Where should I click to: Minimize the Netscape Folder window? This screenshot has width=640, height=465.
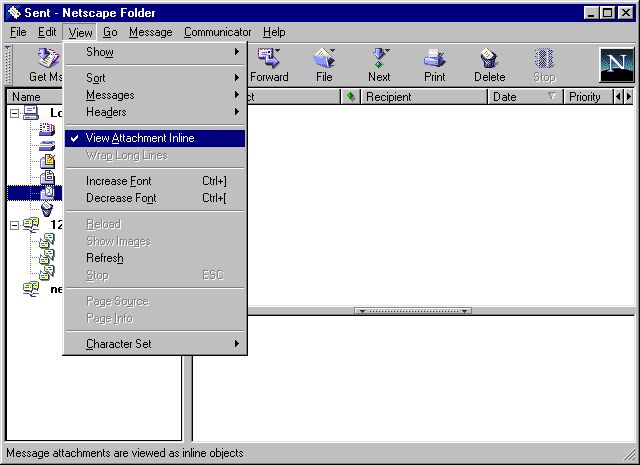tap(591, 13)
